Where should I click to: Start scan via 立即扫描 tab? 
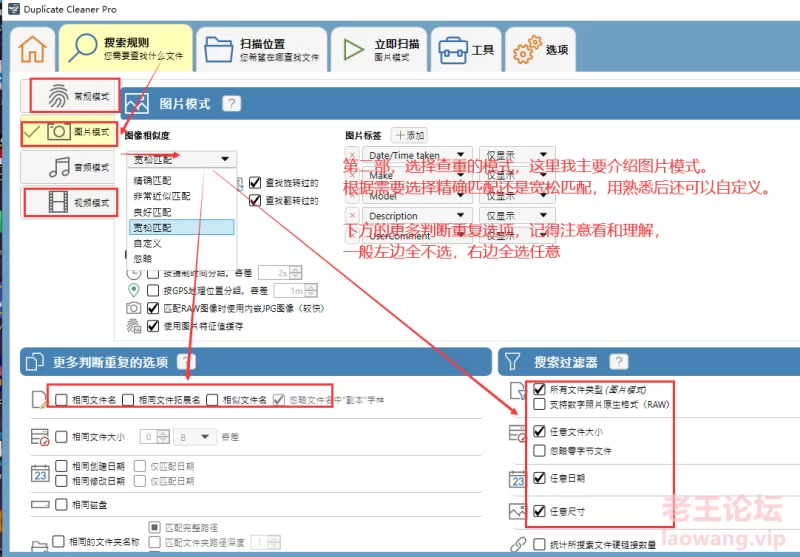point(381,49)
